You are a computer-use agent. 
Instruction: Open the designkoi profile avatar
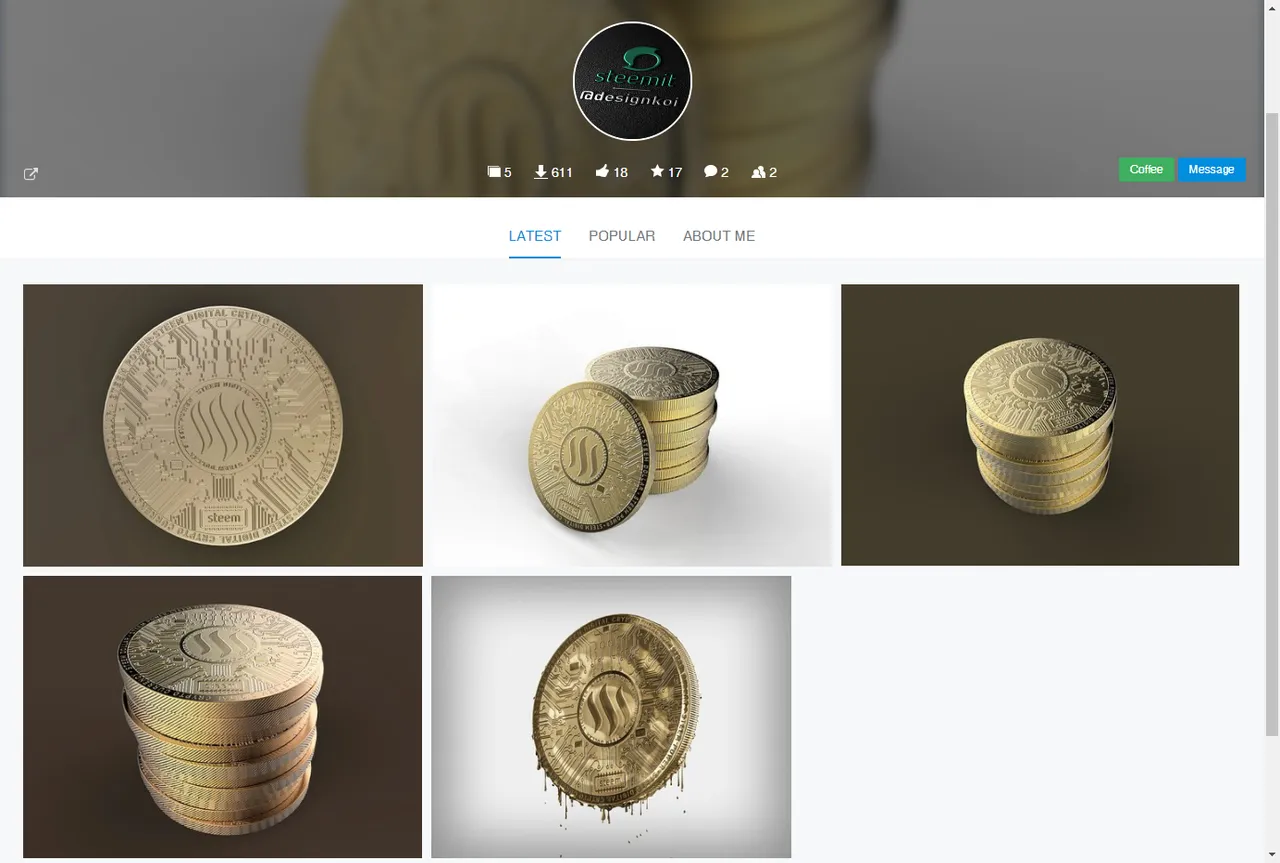coord(632,81)
